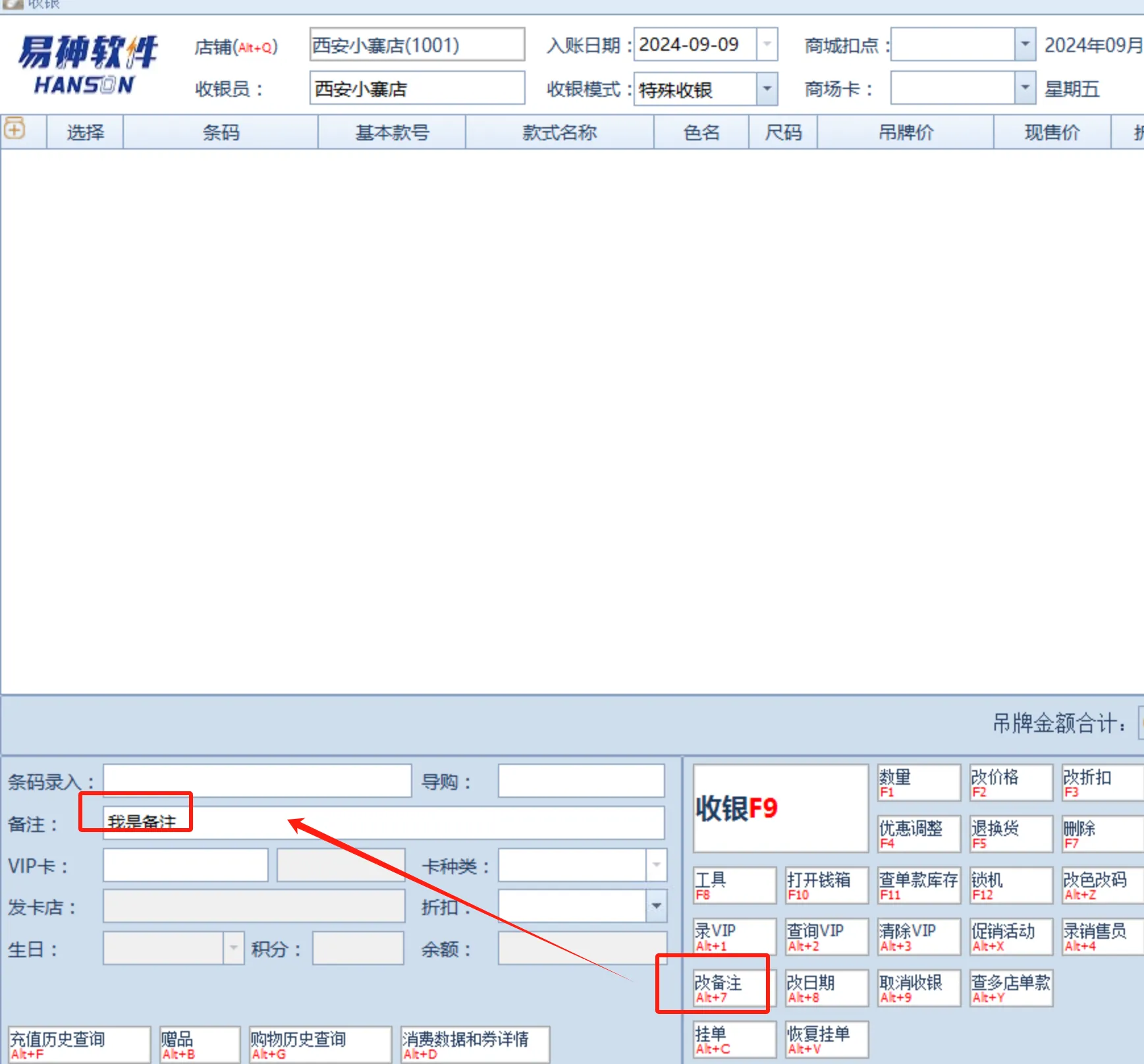Click the window title bar 收银 icon
Viewport: 1144px width, 1064px height.
(13, 5)
